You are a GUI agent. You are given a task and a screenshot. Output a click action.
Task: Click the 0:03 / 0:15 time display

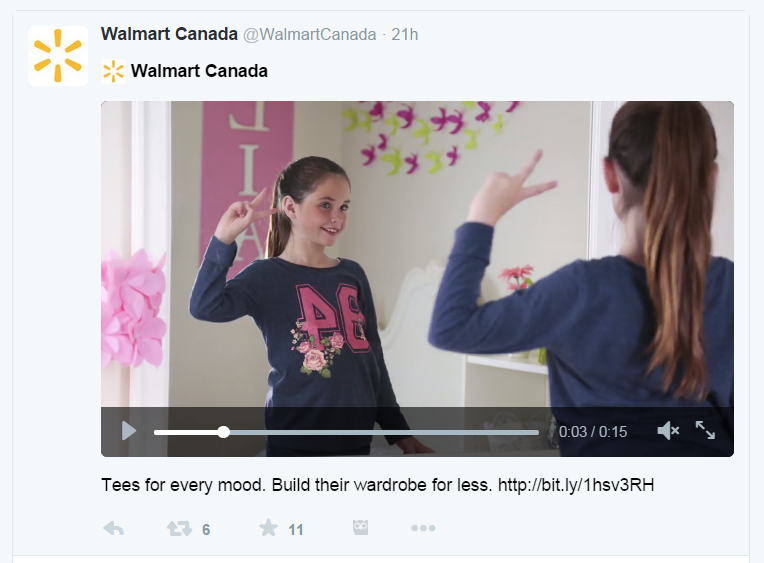pos(593,432)
